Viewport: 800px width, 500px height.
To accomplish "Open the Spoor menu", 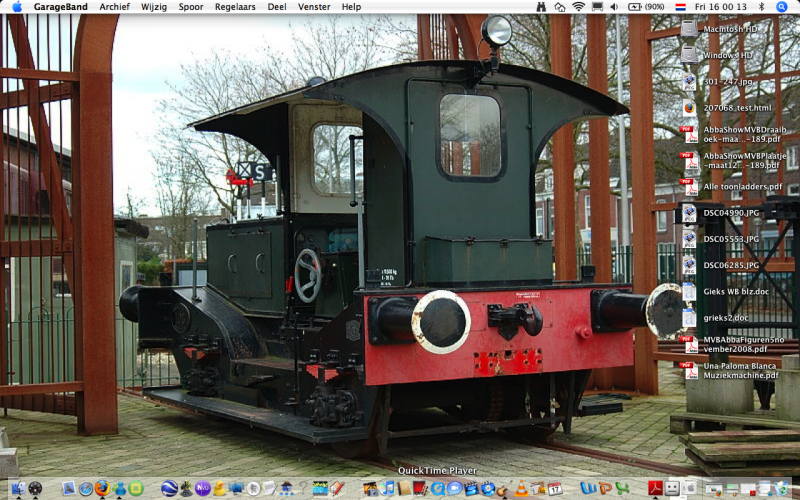I will click(x=191, y=7).
